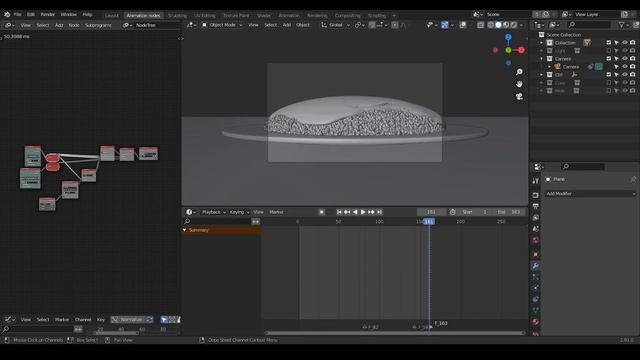Viewport: 640px width, 360px height.
Task: Click the Blender logo icon
Action: point(7,14)
